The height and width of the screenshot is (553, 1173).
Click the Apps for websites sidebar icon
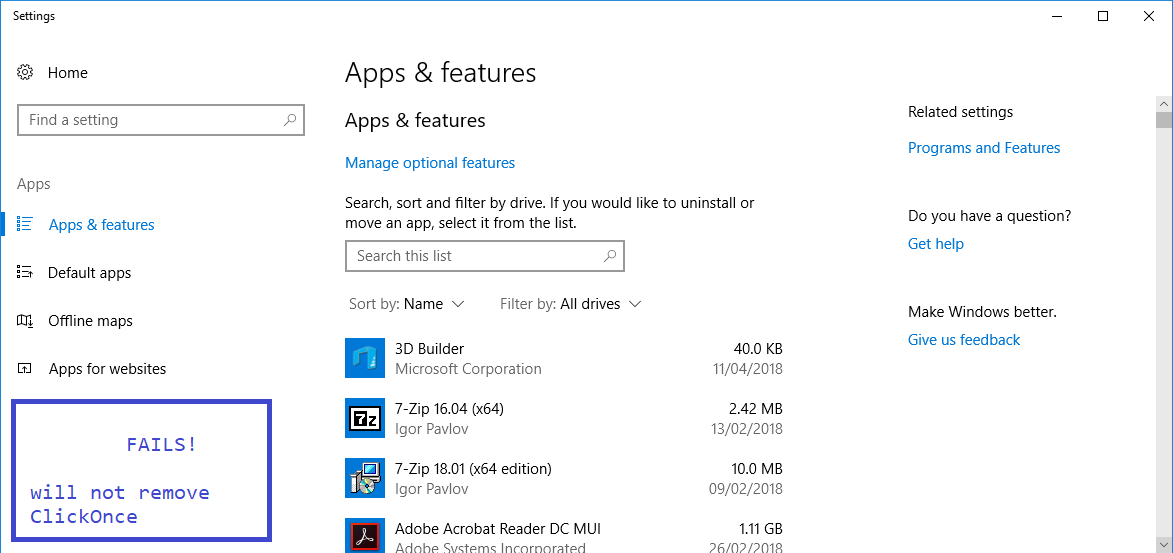click(x=25, y=369)
